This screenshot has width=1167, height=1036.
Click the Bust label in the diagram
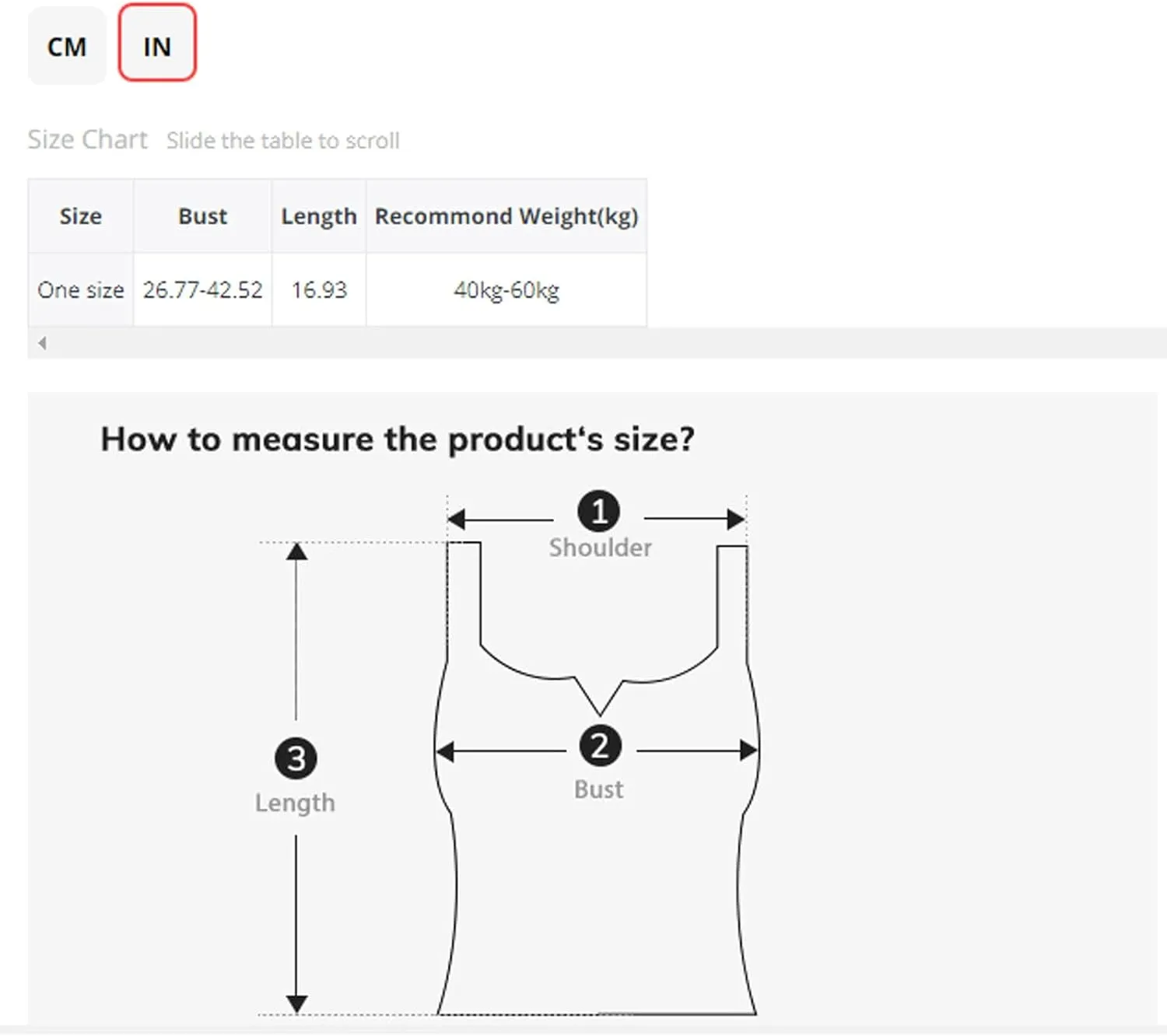point(598,789)
